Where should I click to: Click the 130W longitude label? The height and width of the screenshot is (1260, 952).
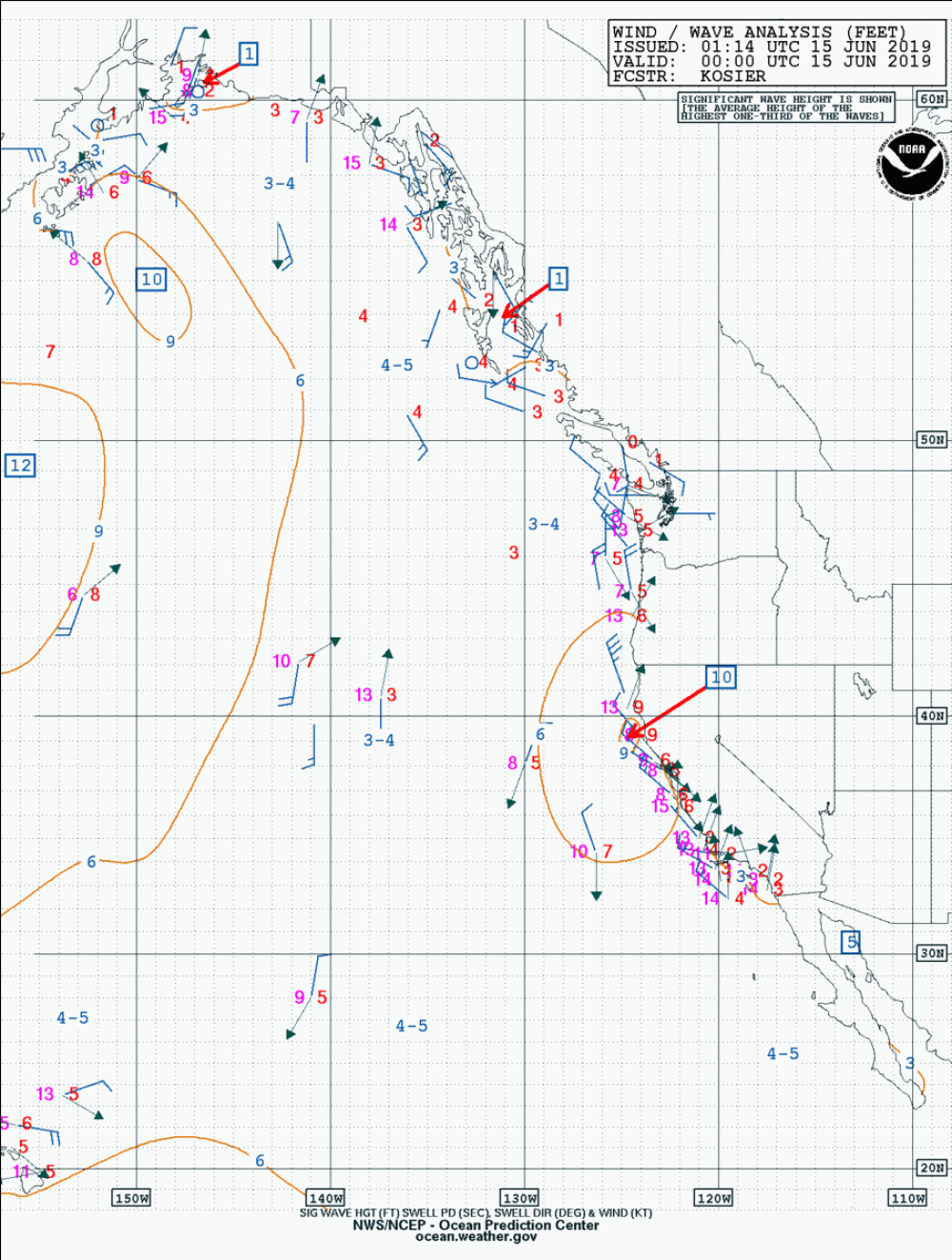(520, 1198)
